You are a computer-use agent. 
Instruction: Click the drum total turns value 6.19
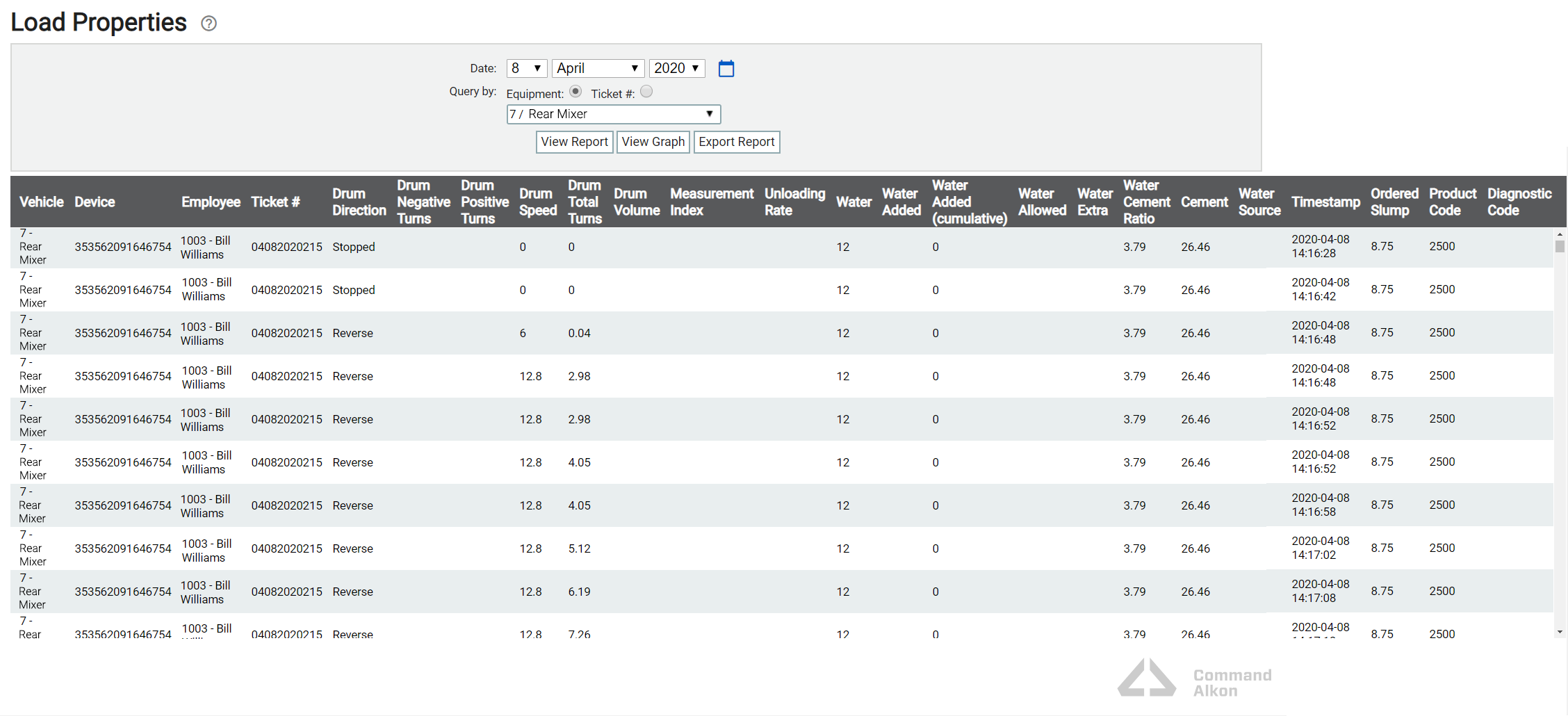[579, 592]
